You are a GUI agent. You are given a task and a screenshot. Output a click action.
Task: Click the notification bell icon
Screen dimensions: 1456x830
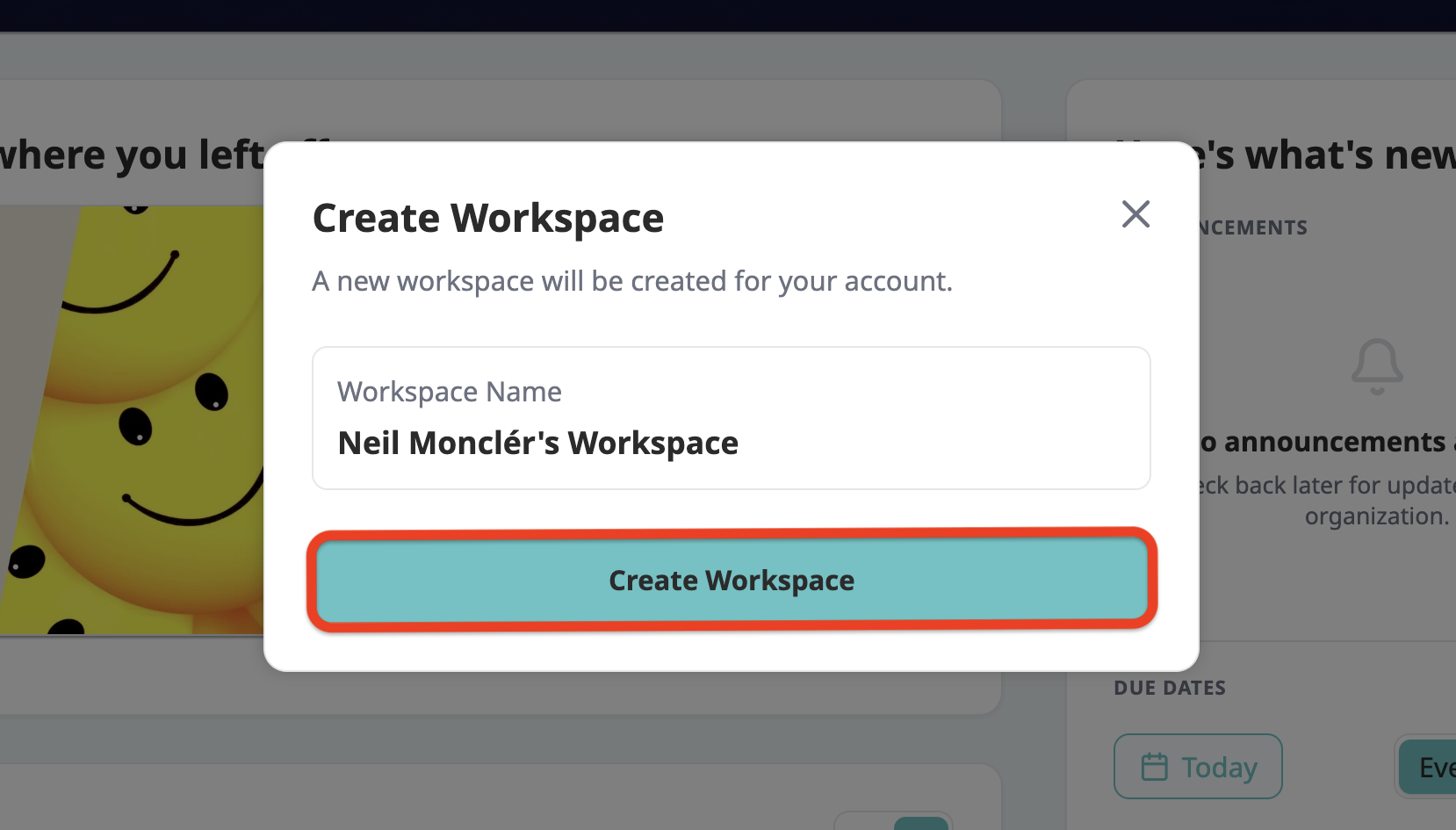[1377, 366]
